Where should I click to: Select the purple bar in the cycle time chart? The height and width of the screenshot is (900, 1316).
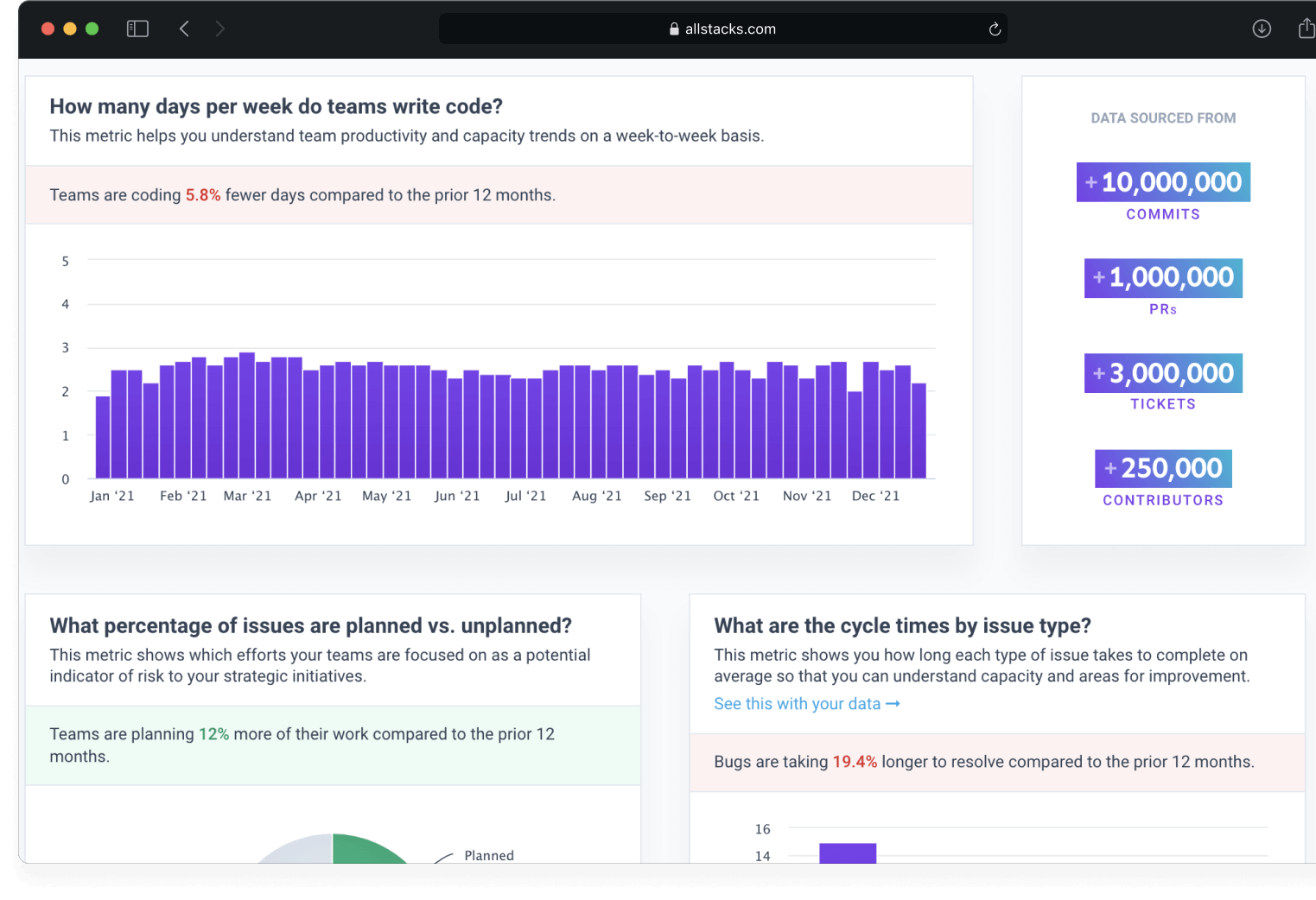pyautogui.click(x=848, y=855)
